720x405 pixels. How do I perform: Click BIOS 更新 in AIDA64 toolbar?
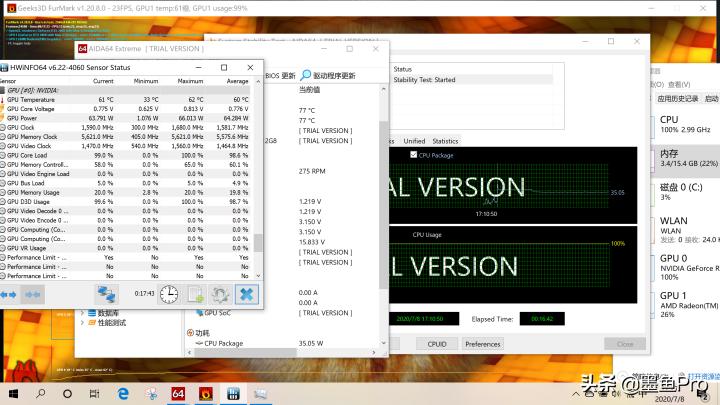[280, 75]
